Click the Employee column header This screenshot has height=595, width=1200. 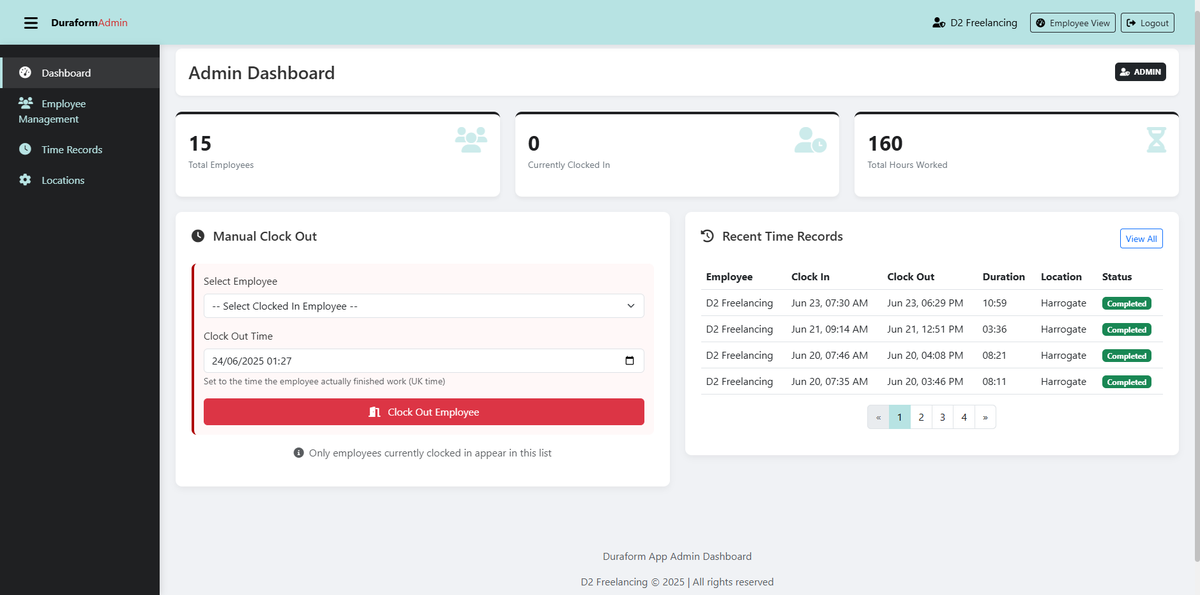(x=729, y=277)
